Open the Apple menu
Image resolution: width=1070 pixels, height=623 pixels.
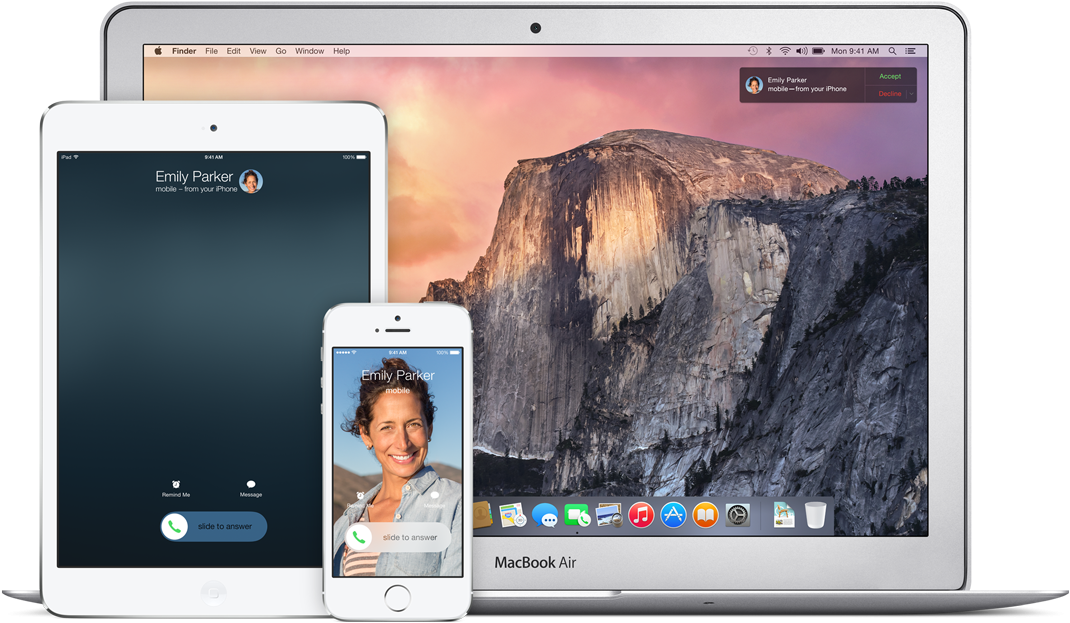pos(158,51)
